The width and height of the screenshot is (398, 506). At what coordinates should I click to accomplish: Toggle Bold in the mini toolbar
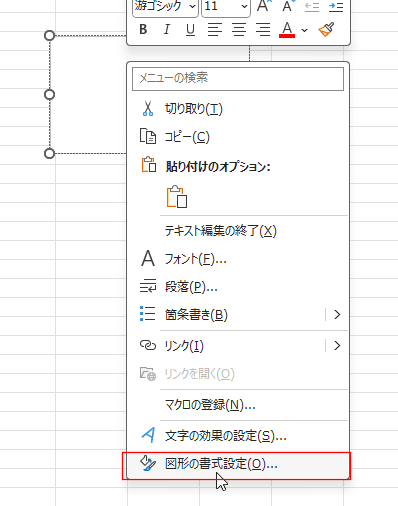143,30
